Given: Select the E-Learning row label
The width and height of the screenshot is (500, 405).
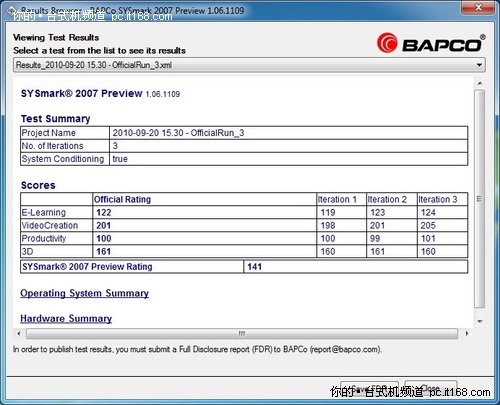Looking at the screenshot, I should tap(44, 212).
